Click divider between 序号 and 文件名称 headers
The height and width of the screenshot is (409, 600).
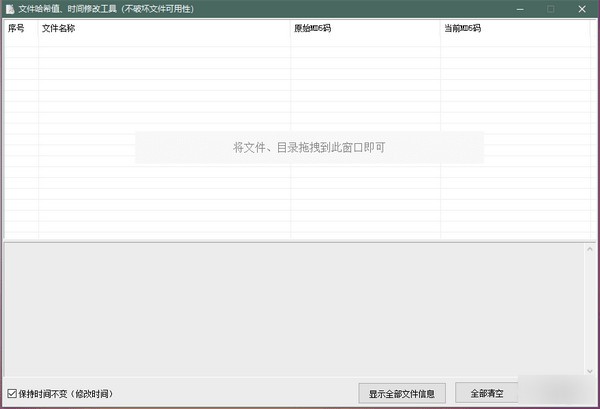tap(38, 29)
